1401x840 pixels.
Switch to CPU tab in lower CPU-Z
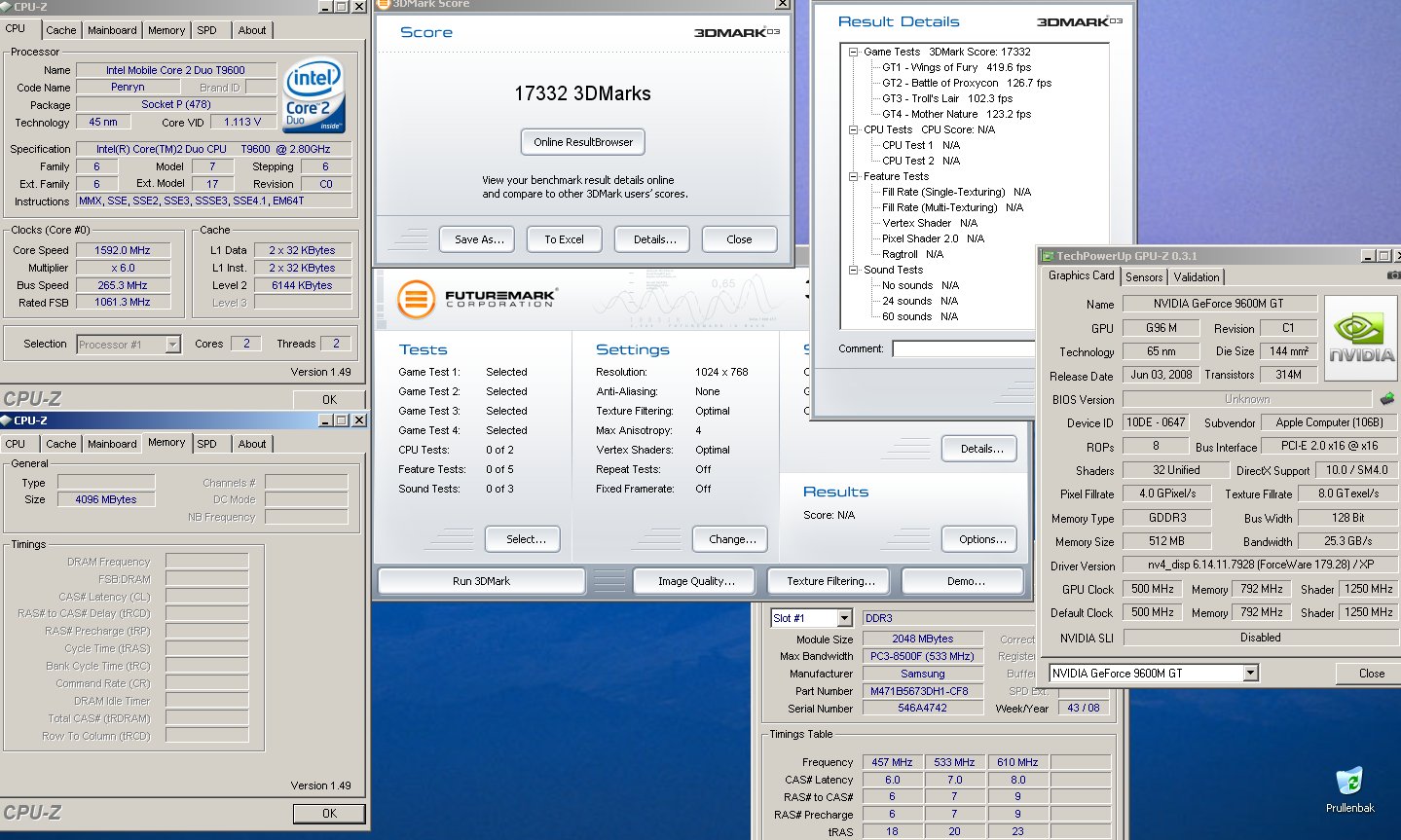pyautogui.click(x=16, y=444)
